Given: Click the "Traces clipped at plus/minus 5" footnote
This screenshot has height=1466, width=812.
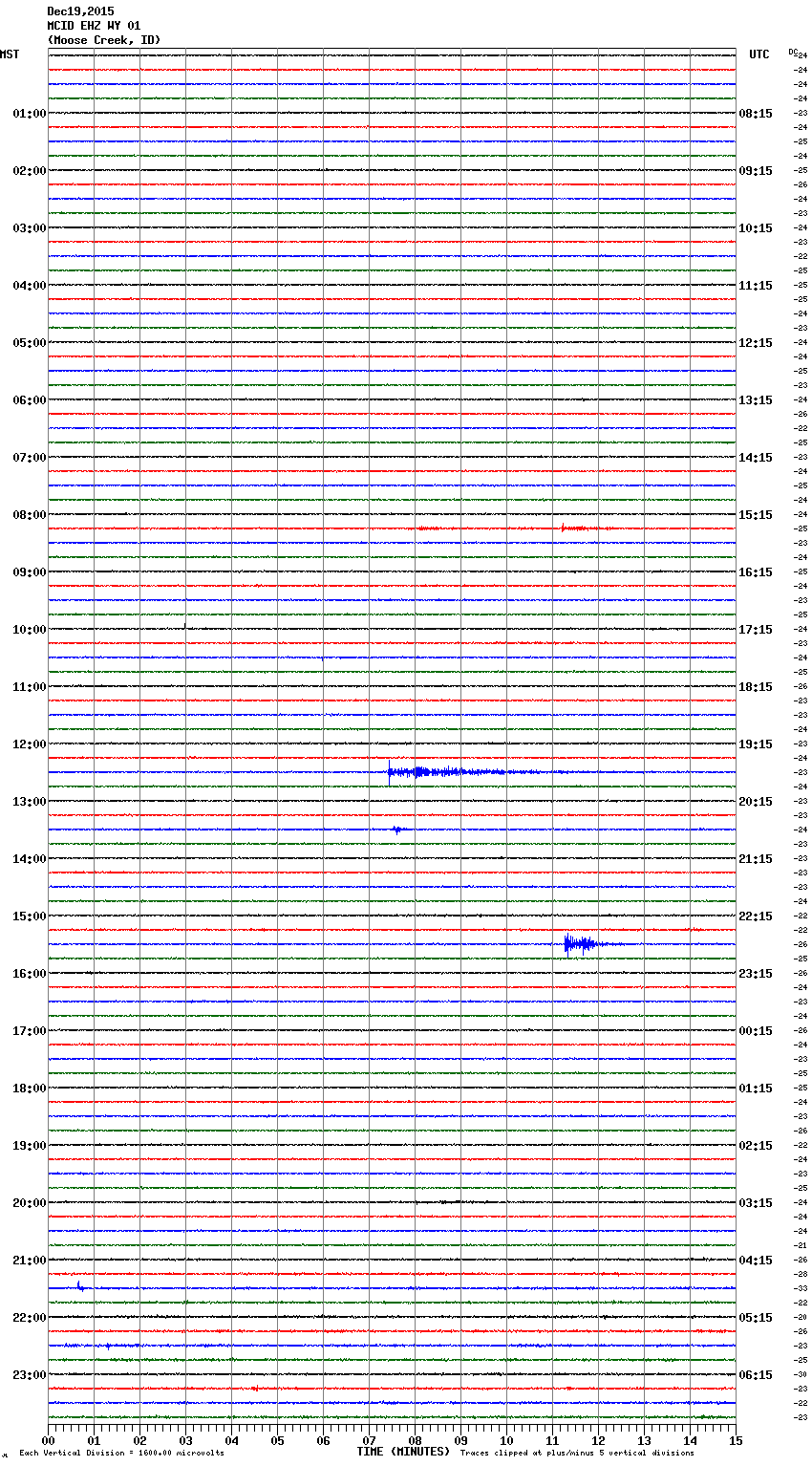Looking at the screenshot, I should tap(533, 1454).
